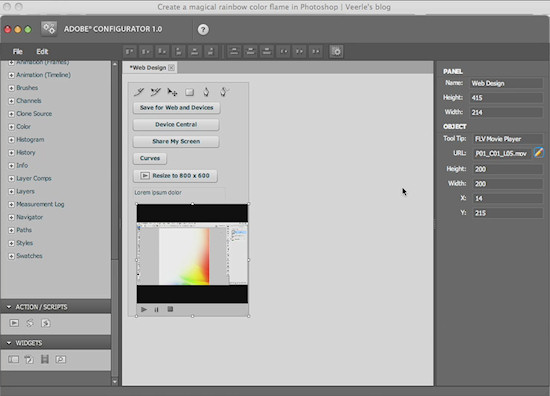Stop the FLV movie player
The image size is (550, 396).
click(x=170, y=309)
